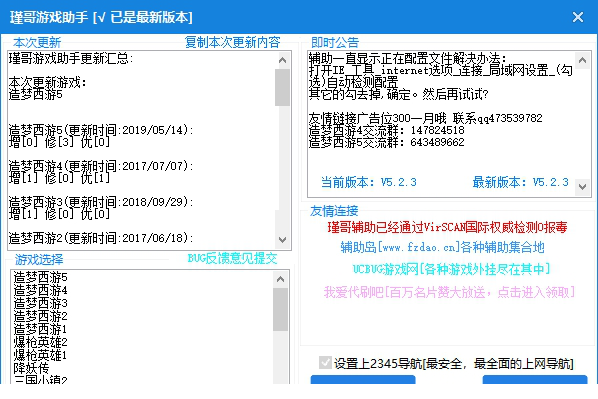Close the 瑾哥游戏助手 window
Screen dimensions: 598x399
pos(577,17)
